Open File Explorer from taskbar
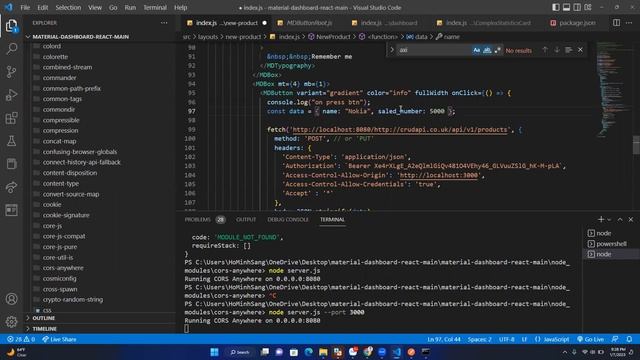This screenshot has width=640, height=360. coord(323,352)
